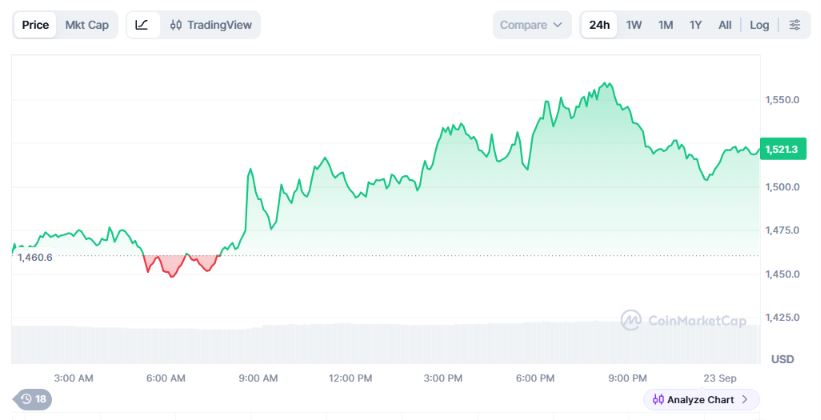Click the 1,521.3 current price label
Image resolution: width=821 pixels, height=420 pixels.
pyautogui.click(x=783, y=149)
